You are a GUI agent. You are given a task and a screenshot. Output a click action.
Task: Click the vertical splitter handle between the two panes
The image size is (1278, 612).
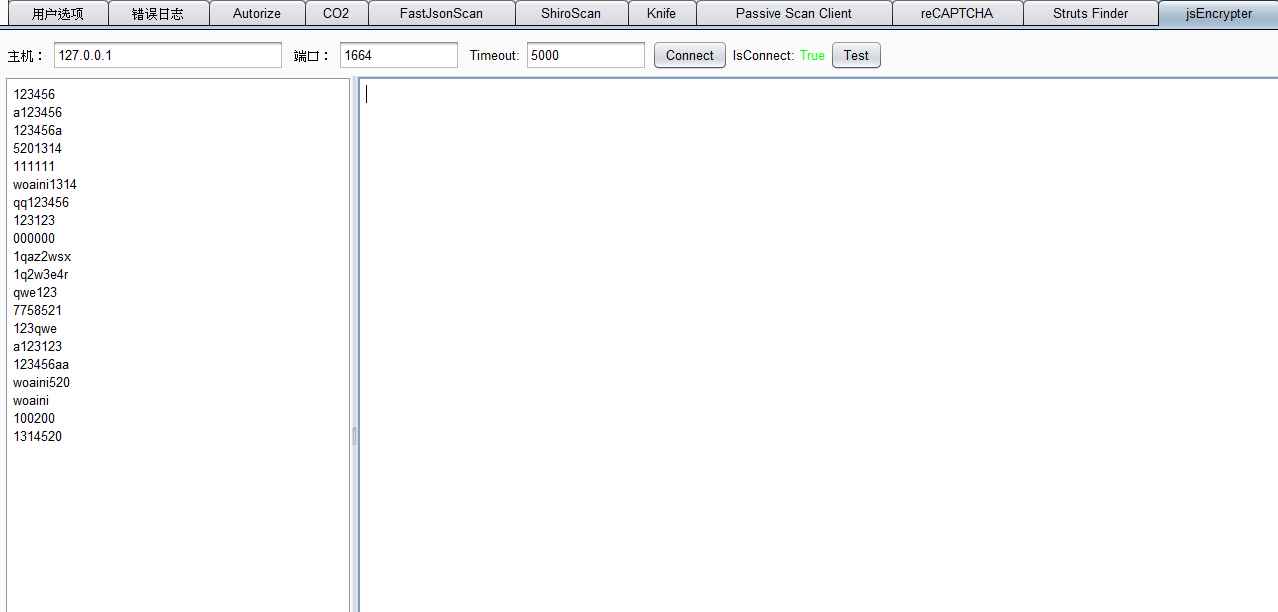click(354, 436)
